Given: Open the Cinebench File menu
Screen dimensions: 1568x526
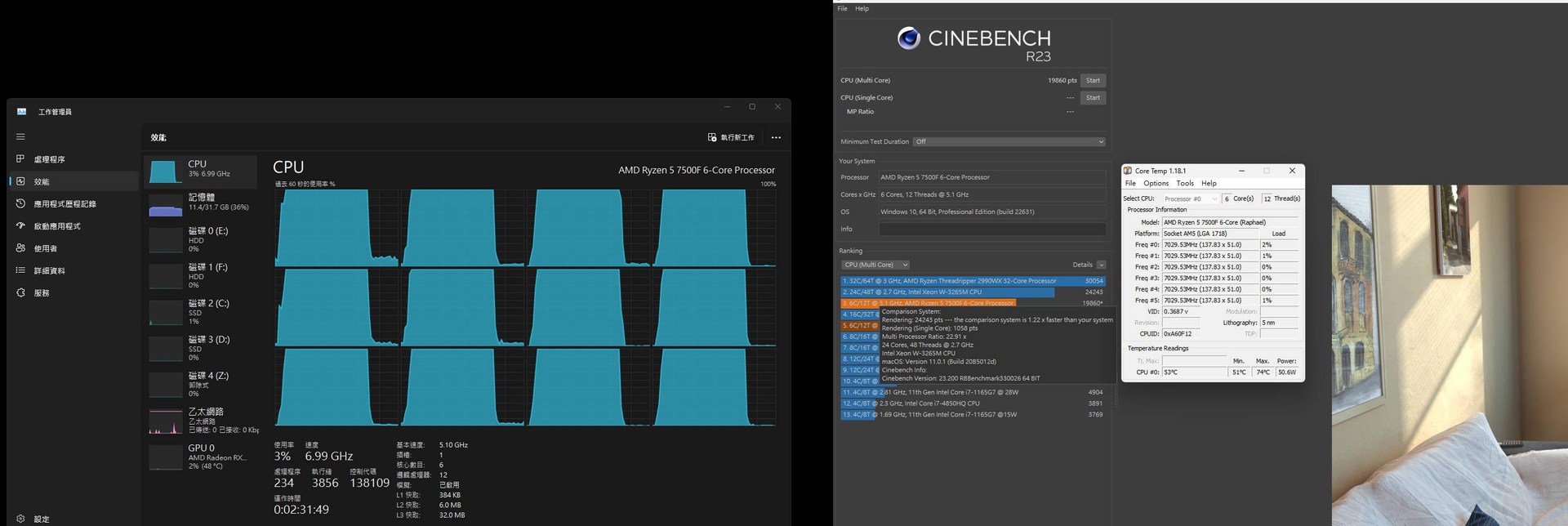Looking at the screenshot, I should (x=842, y=8).
